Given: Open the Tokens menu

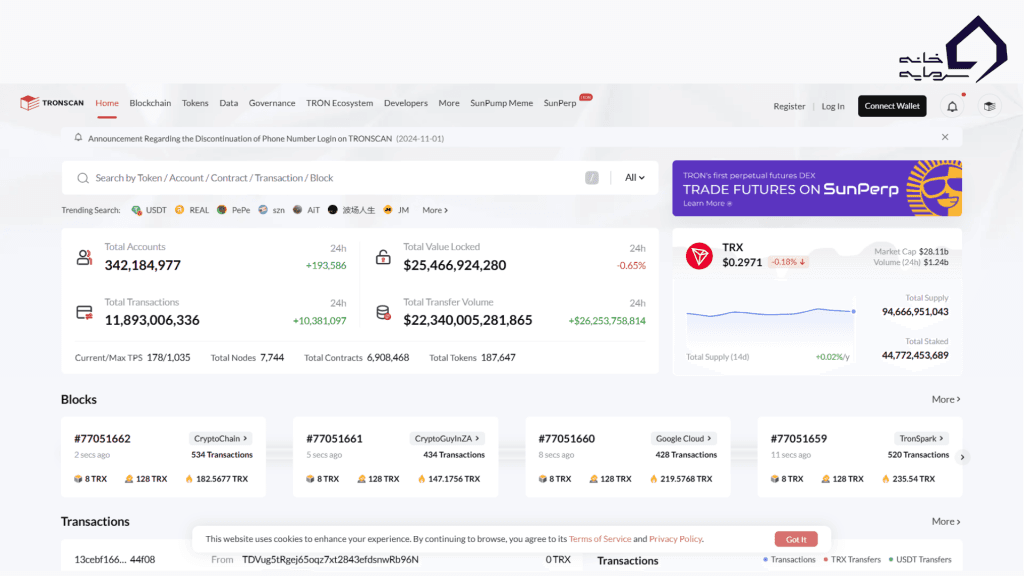Looking at the screenshot, I should pos(195,103).
